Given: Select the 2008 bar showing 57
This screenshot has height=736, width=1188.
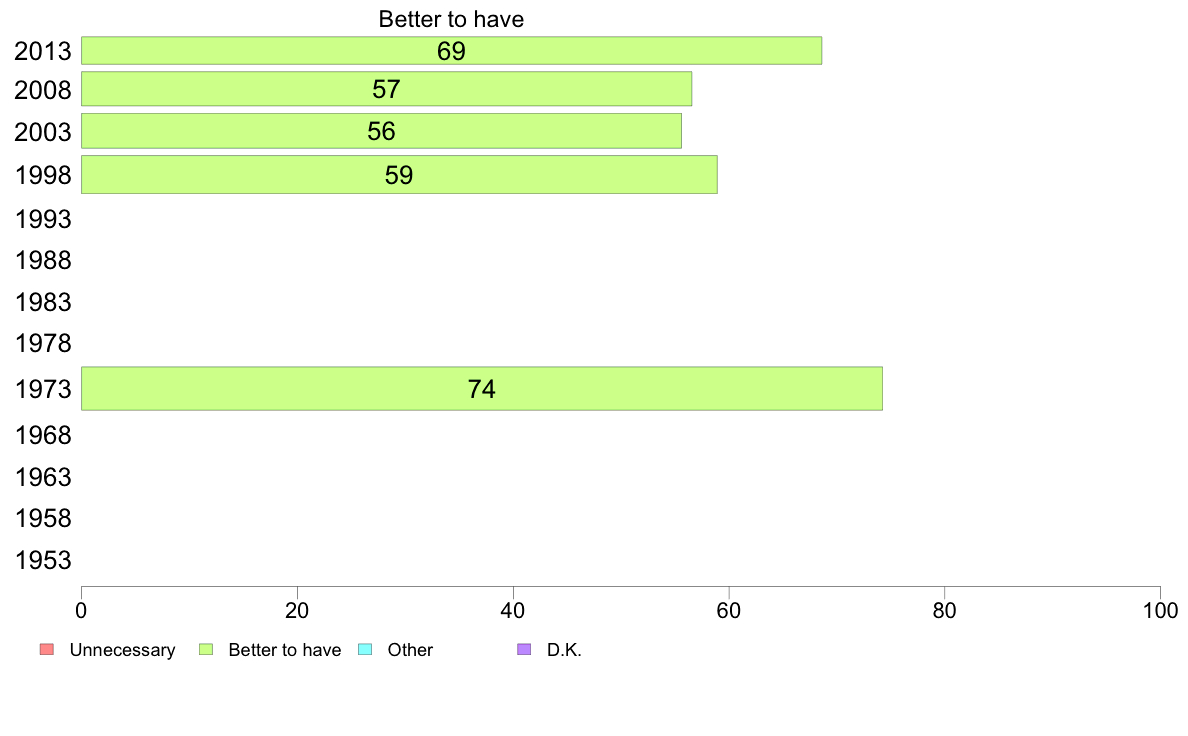Looking at the screenshot, I should click(386, 89).
